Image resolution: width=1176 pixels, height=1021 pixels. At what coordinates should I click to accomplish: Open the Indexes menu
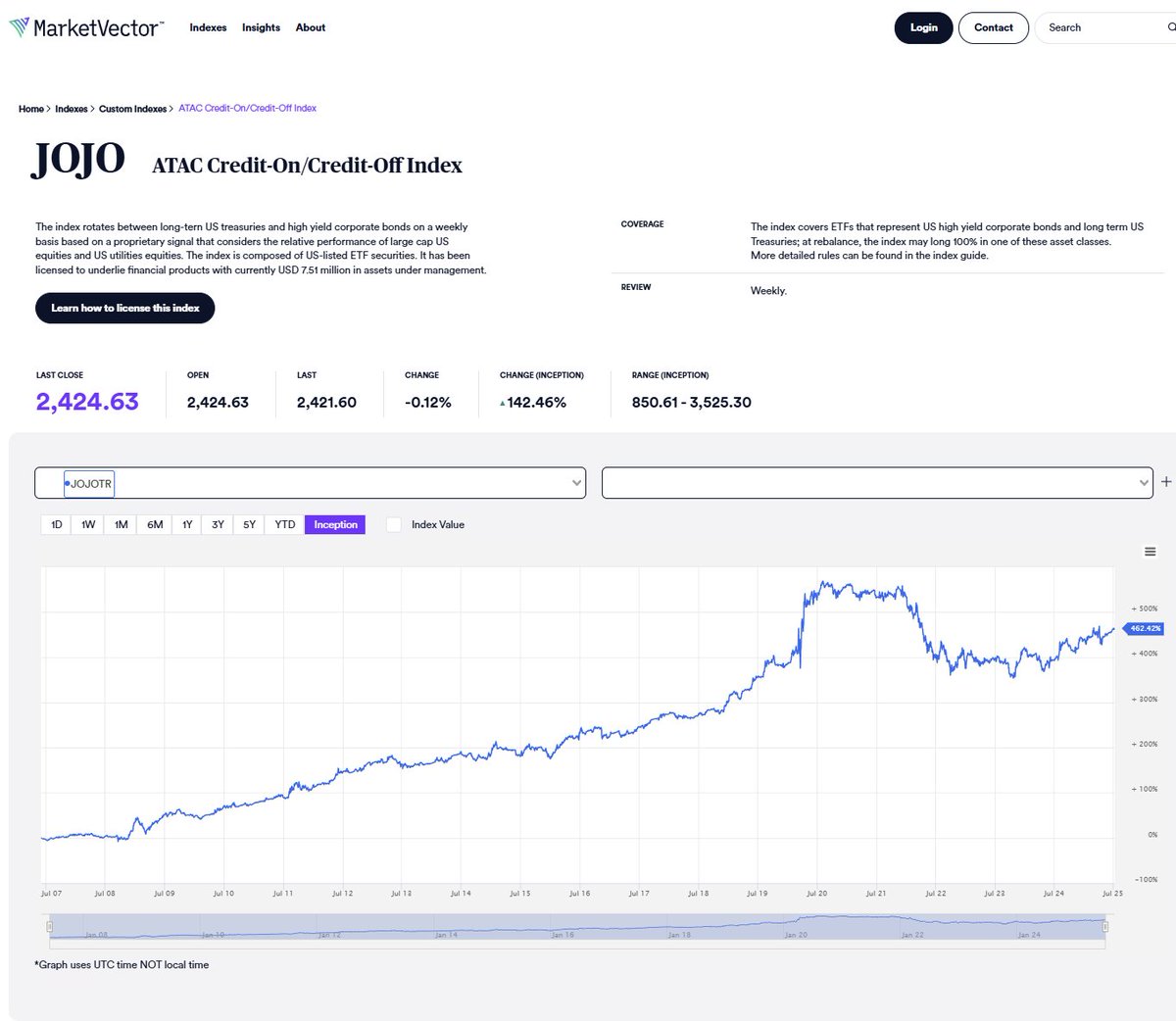coord(208,27)
